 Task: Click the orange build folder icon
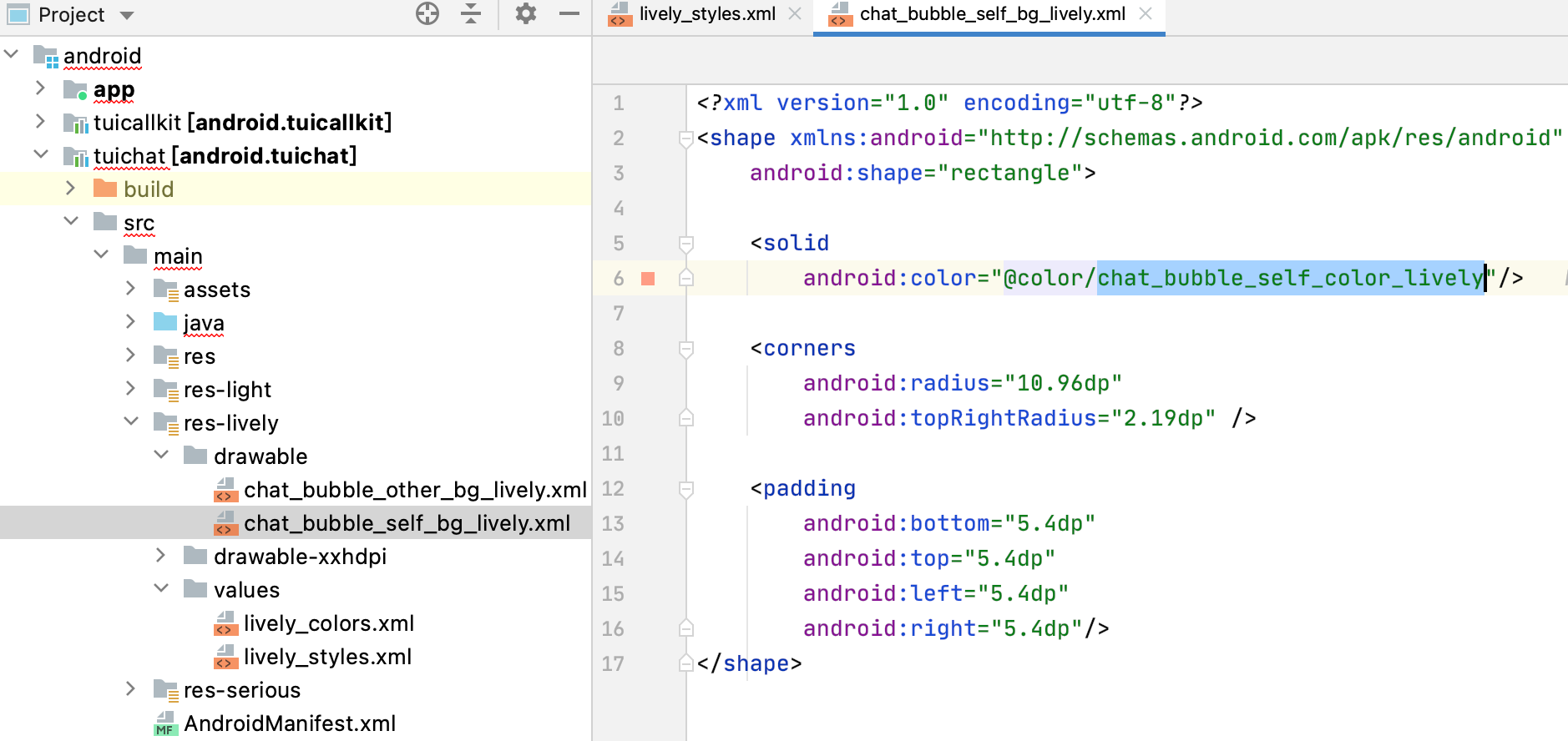pos(105,189)
